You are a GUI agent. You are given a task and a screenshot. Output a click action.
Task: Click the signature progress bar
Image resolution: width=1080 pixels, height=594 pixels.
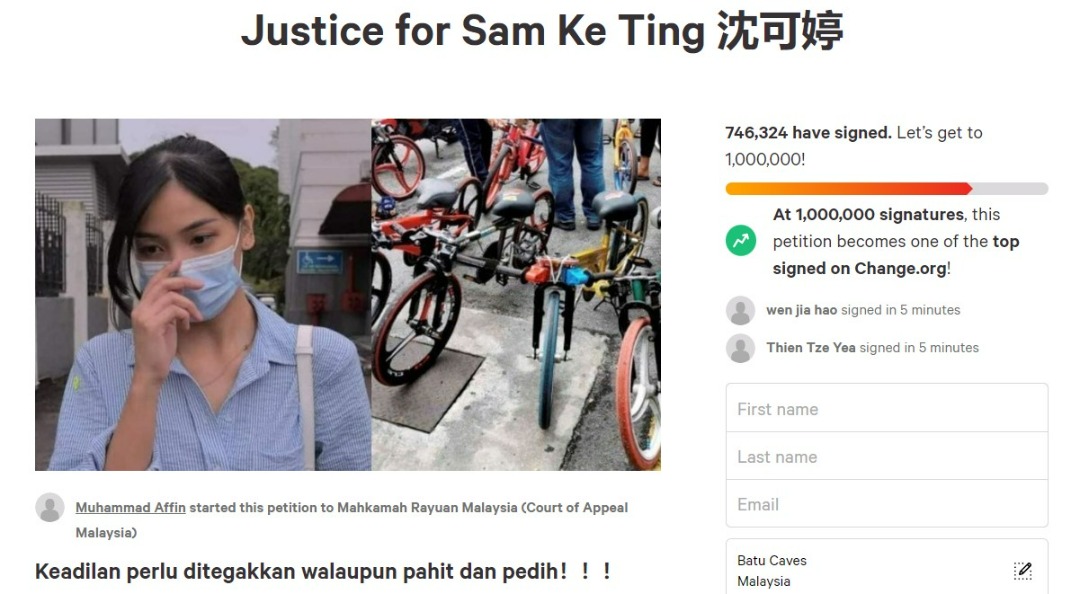click(x=886, y=188)
